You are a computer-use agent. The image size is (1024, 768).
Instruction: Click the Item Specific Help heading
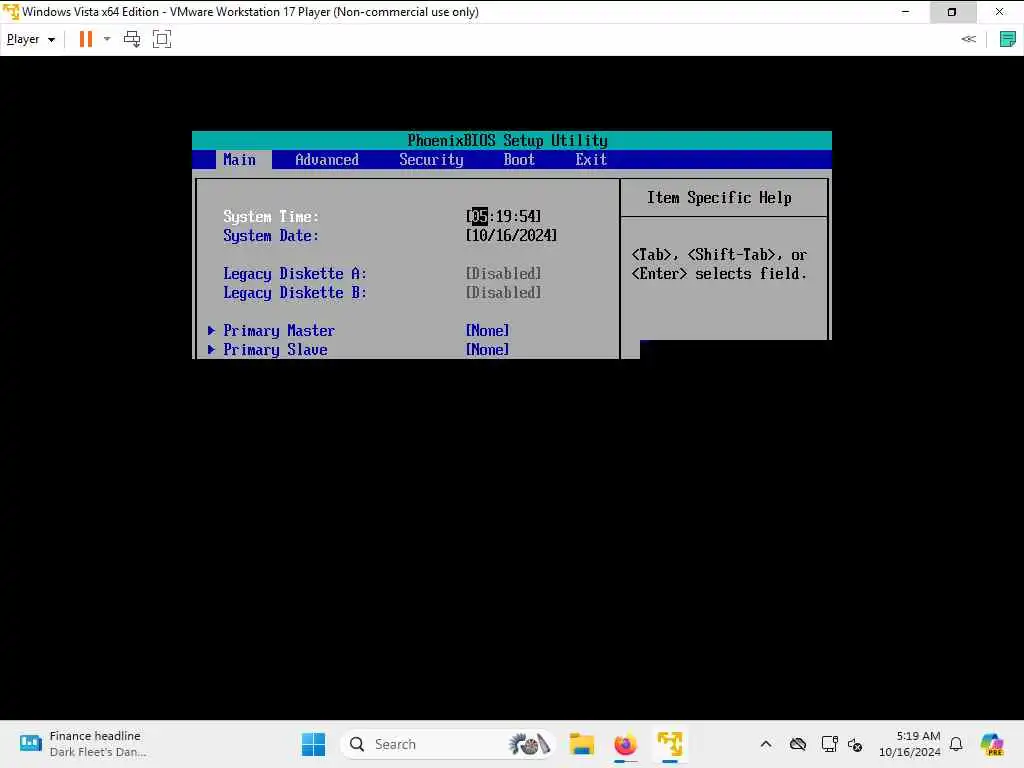[x=719, y=197]
